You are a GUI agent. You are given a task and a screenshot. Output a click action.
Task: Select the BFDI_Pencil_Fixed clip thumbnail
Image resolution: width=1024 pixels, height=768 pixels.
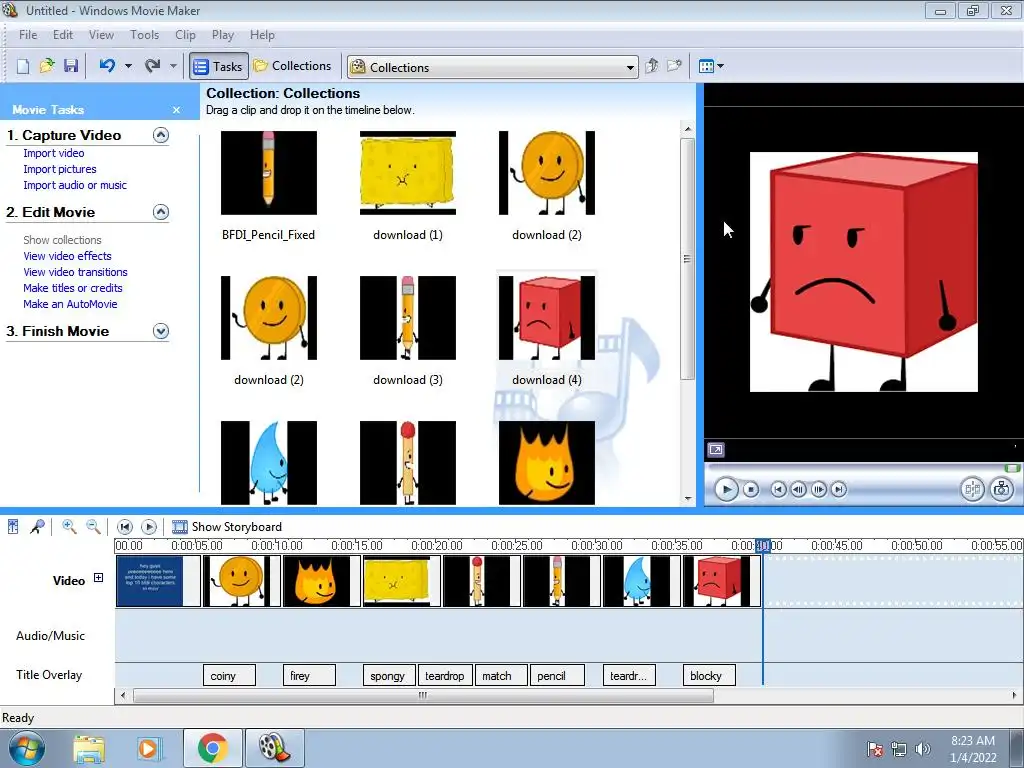pos(268,173)
